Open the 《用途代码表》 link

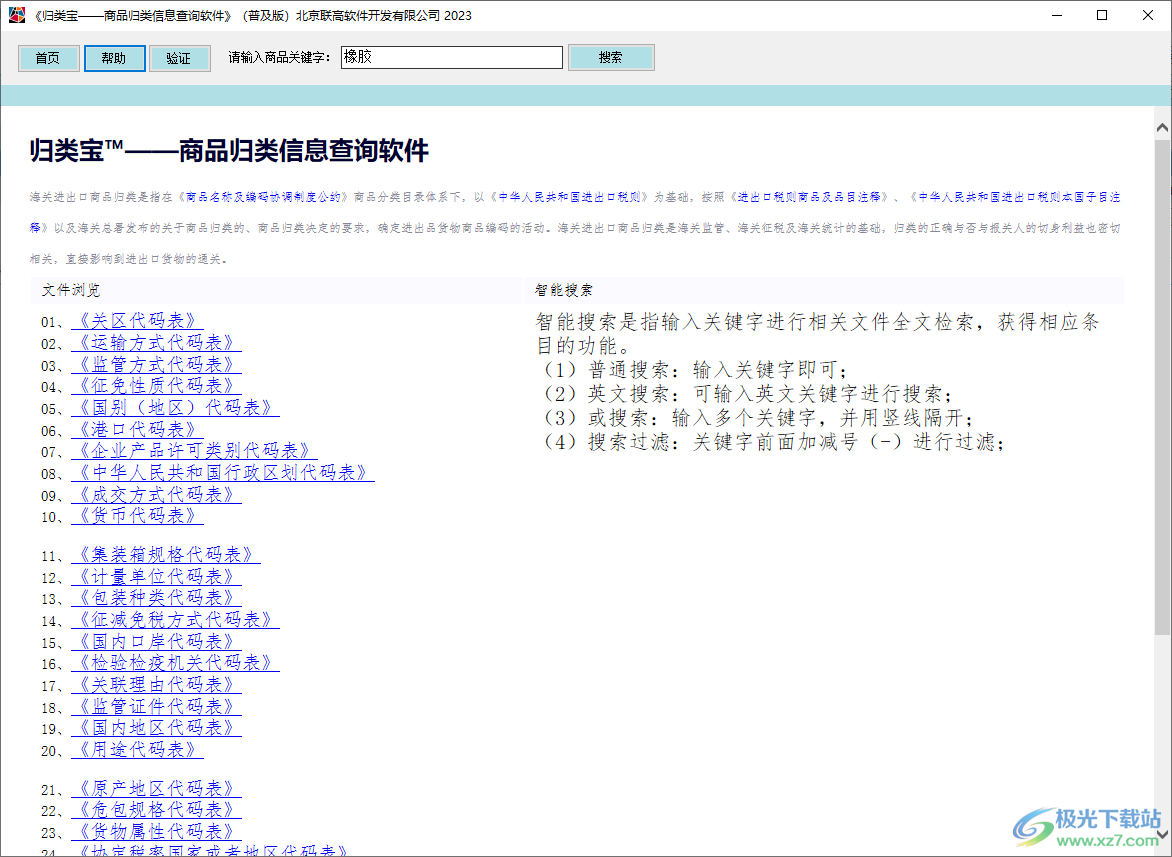pyautogui.click(x=137, y=749)
